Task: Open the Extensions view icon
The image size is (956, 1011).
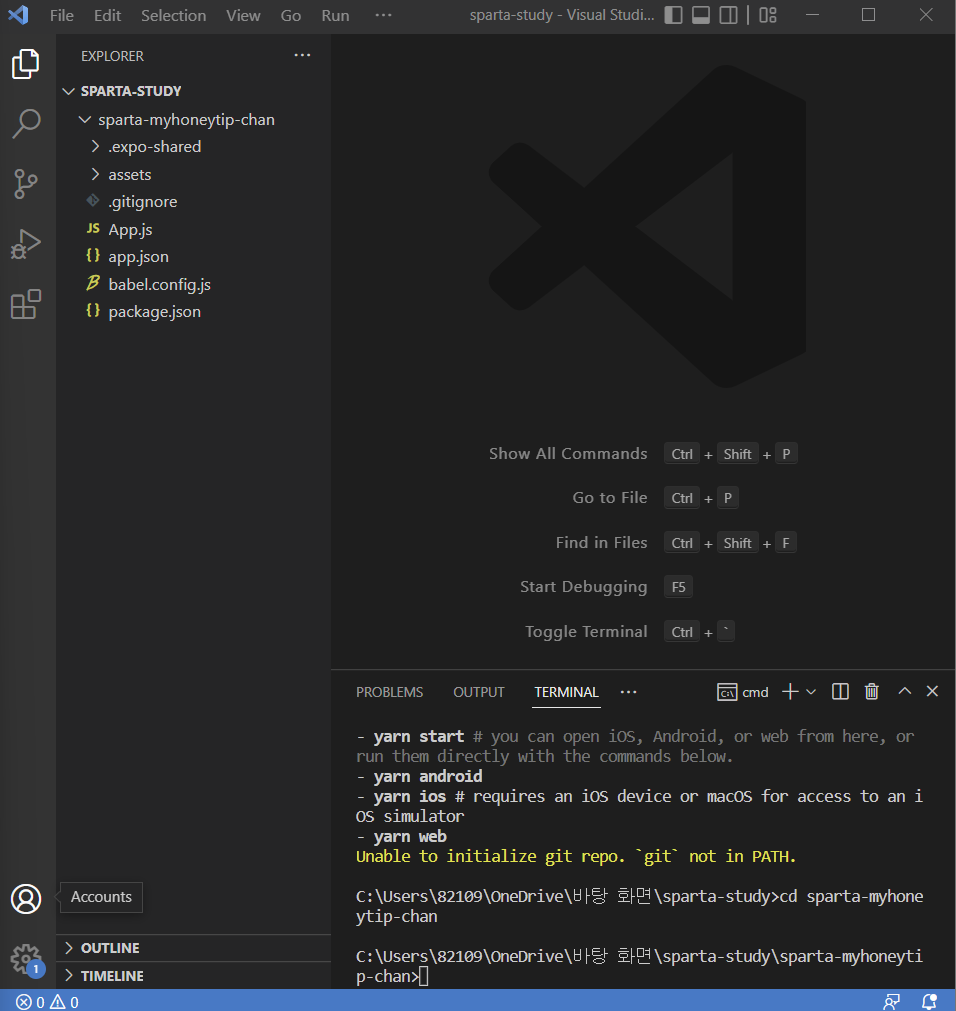Action: tap(26, 304)
